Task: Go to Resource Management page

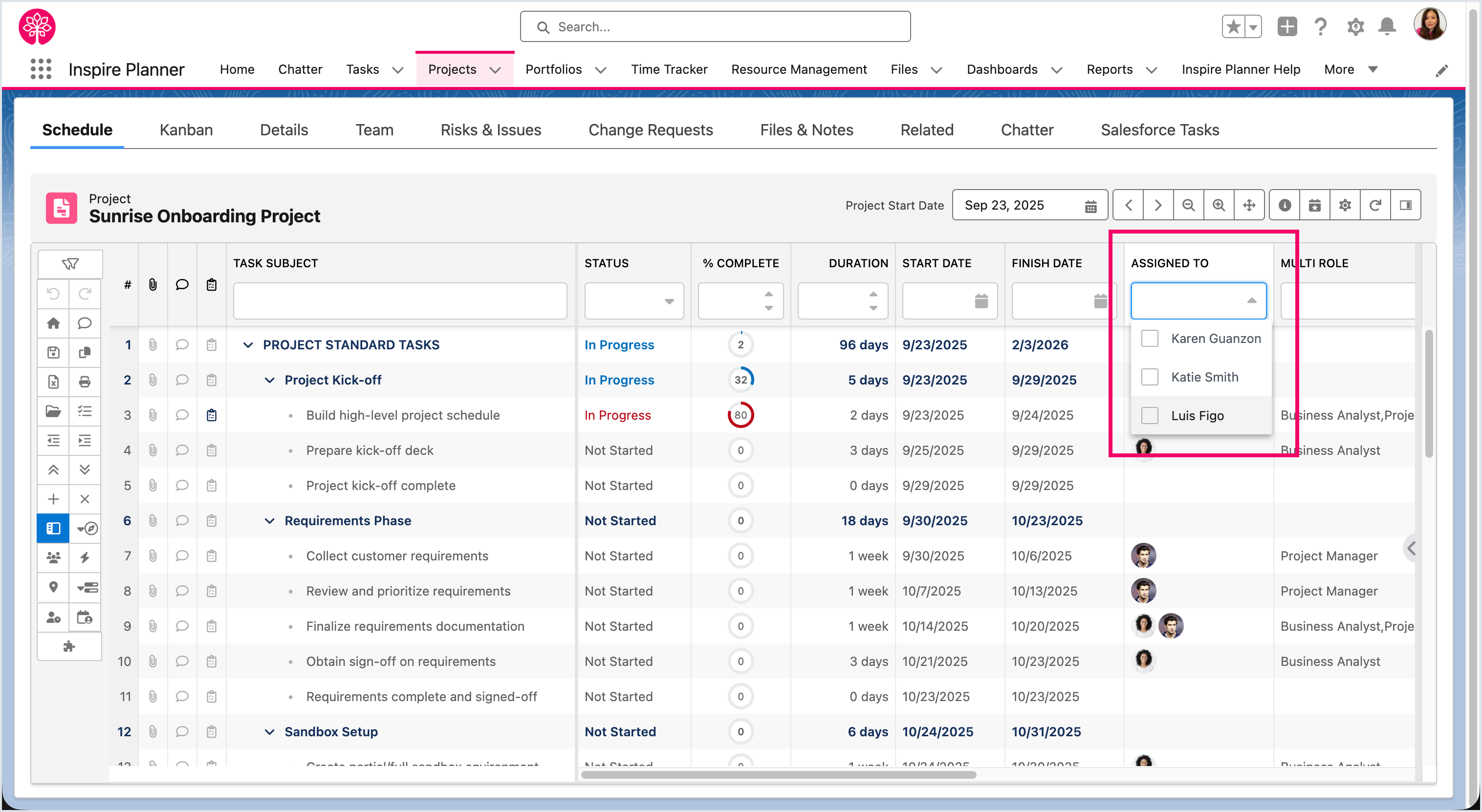Action: coord(799,69)
